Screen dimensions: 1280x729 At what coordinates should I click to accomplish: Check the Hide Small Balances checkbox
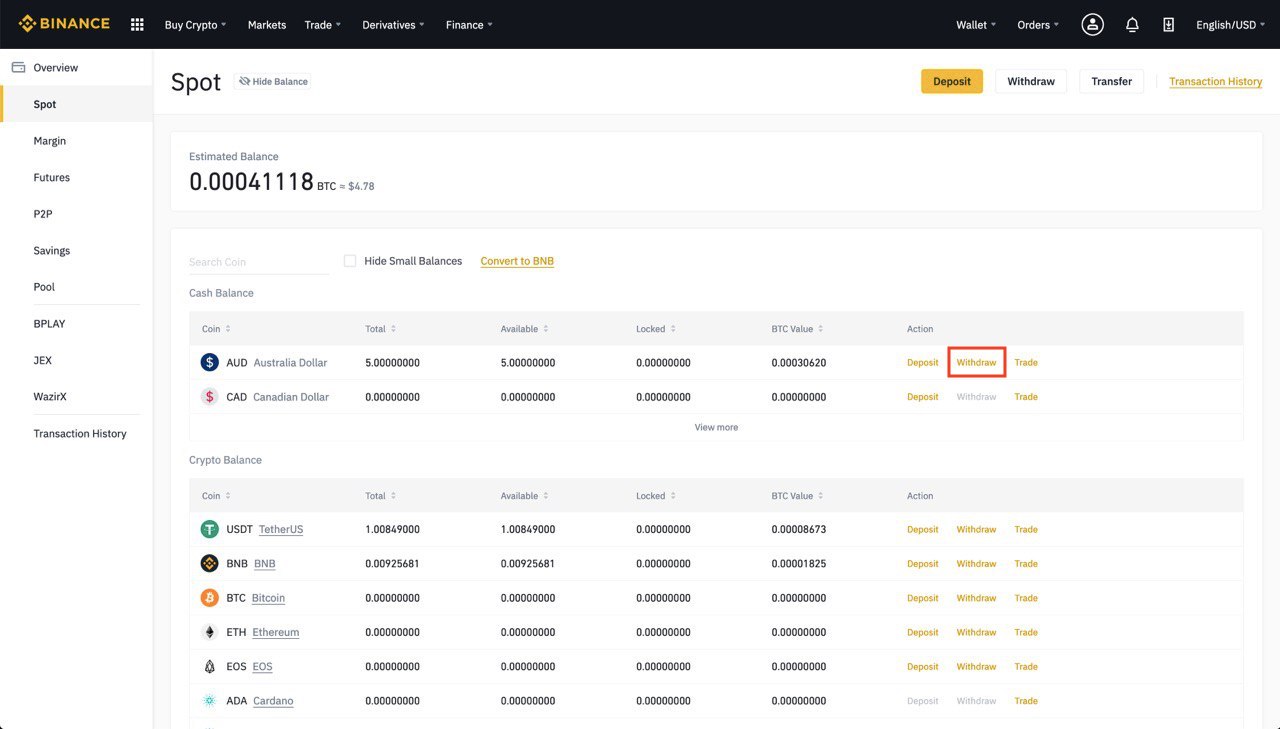[x=350, y=261]
